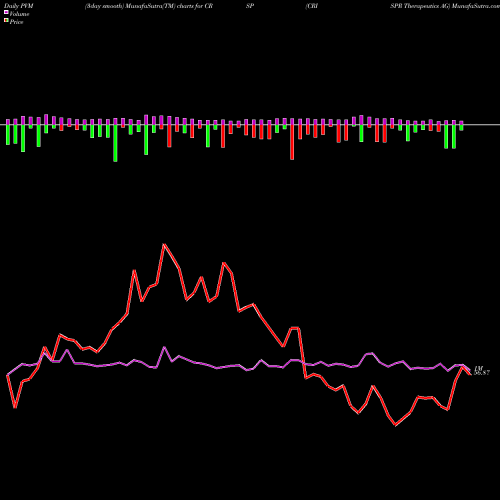Click the highest peak of the magenta volume line

coord(164,347)
